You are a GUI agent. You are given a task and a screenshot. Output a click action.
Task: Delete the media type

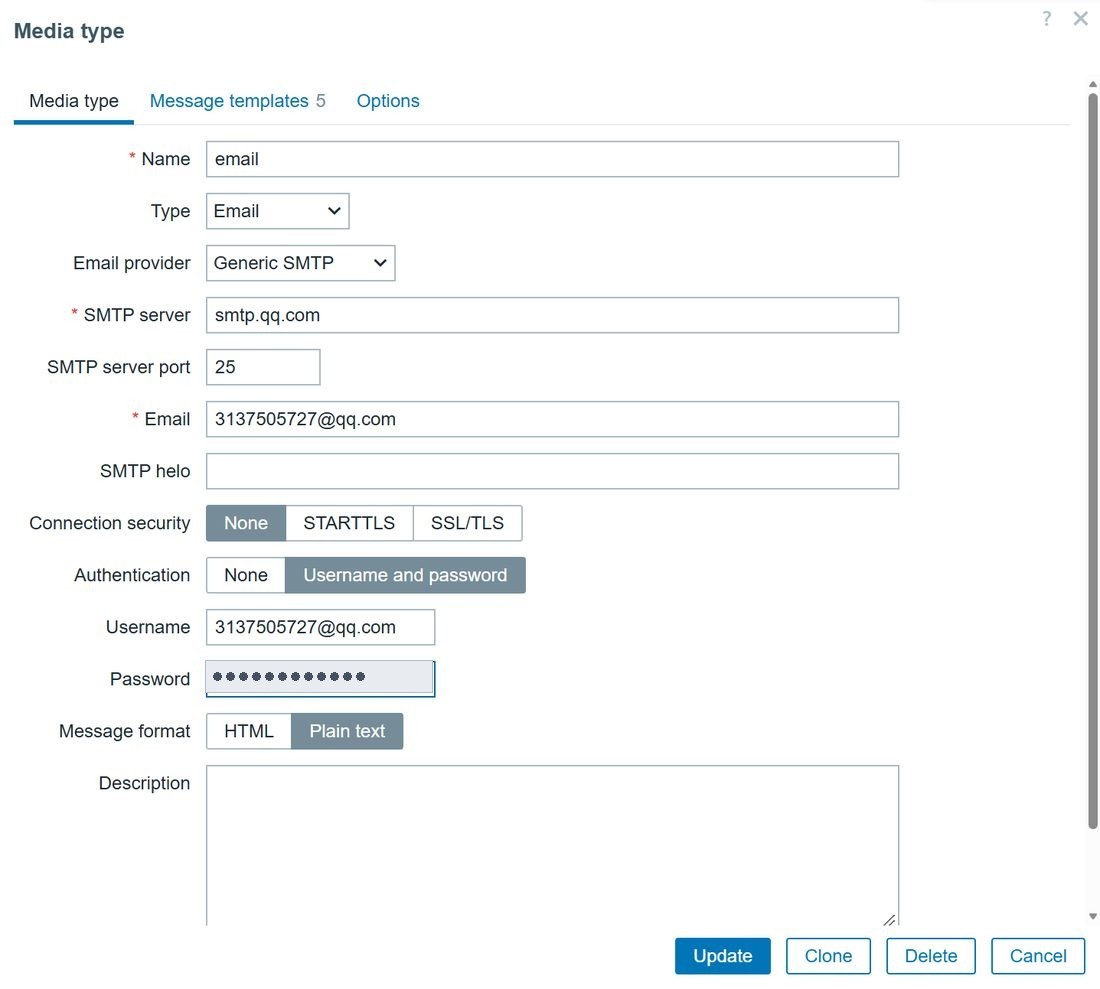931,956
